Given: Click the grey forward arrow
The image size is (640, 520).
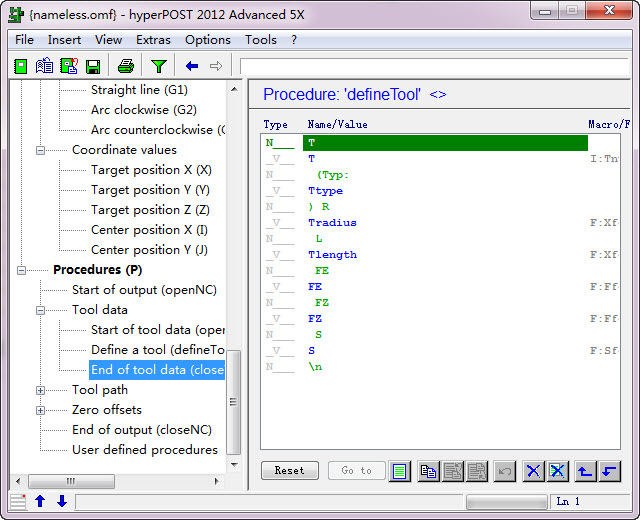Looking at the screenshot, I should (x=216, y=66).
